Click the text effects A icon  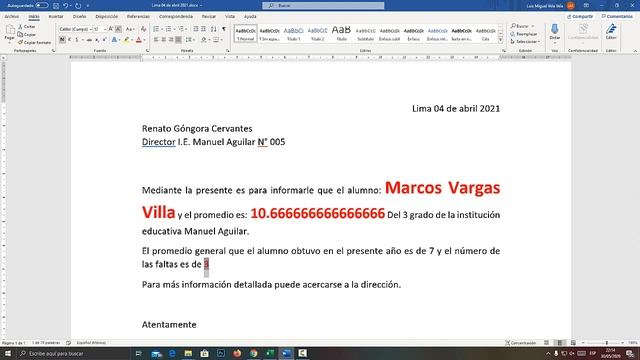[114, 40]
